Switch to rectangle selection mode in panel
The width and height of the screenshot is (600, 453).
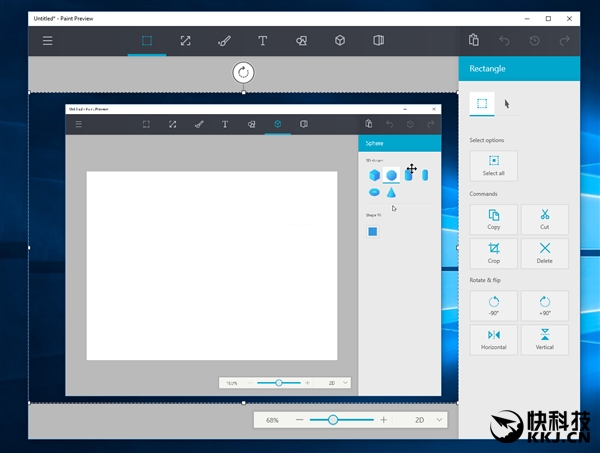pyautogui.click(x=482, y=103)
